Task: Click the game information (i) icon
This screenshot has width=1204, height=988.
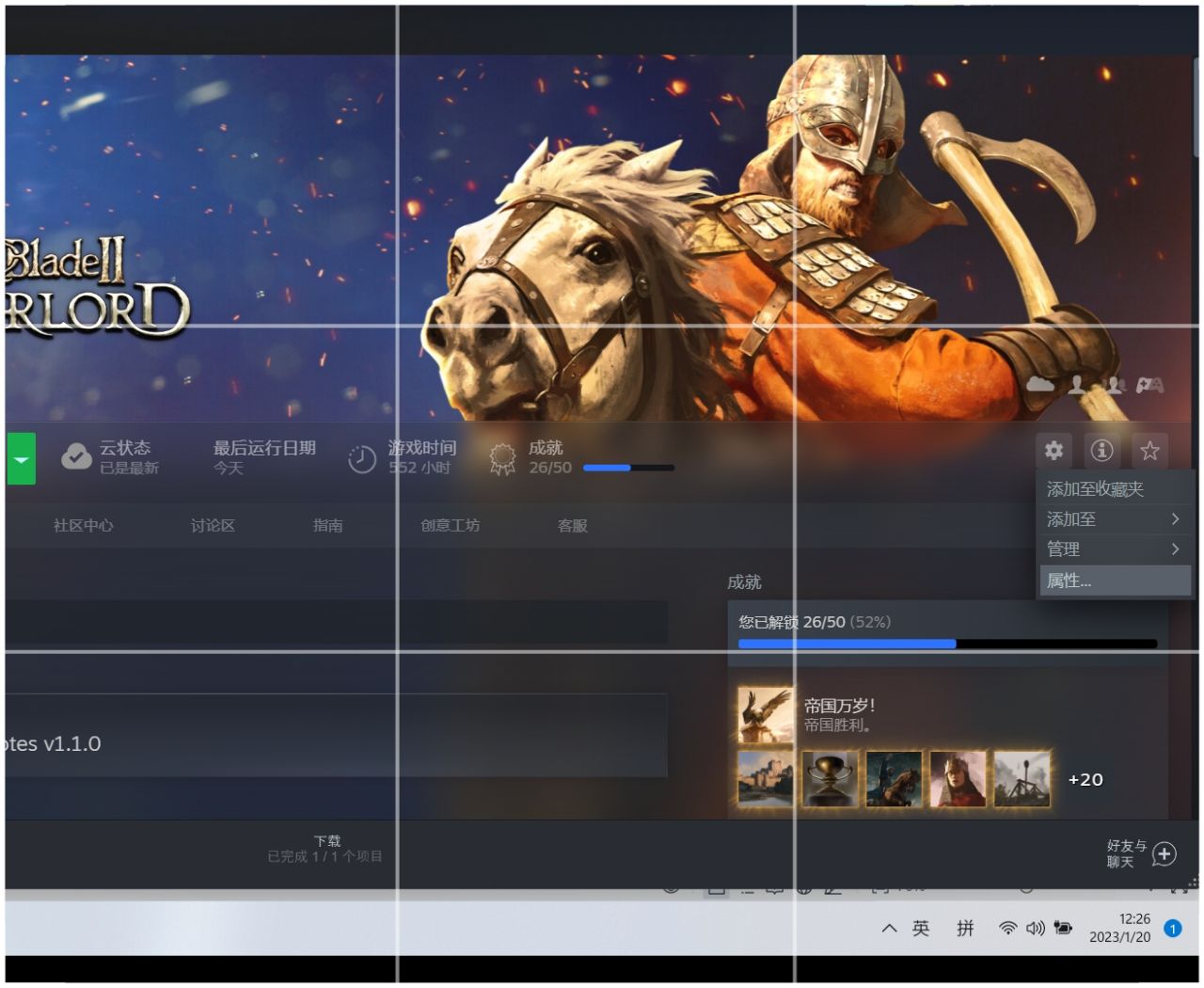Action: click(1101, 451)
